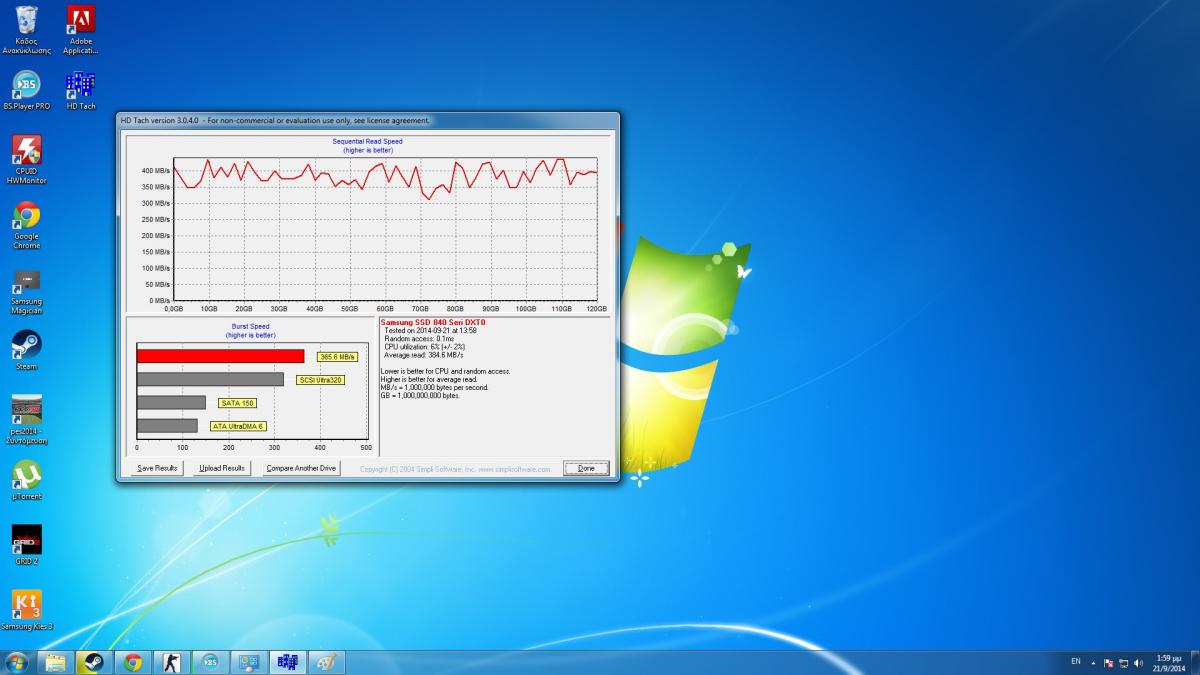The width and height of the screenshot is (1200, 675).
Task: Click the Average read: 384.6 MB/s line
Action: (424, 355)
